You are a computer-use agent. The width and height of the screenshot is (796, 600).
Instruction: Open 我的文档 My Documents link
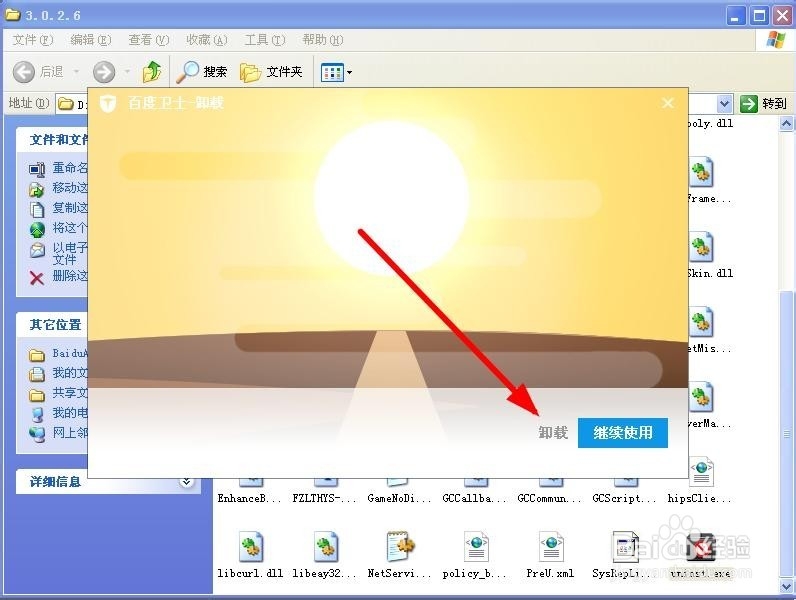pos(70,373)
